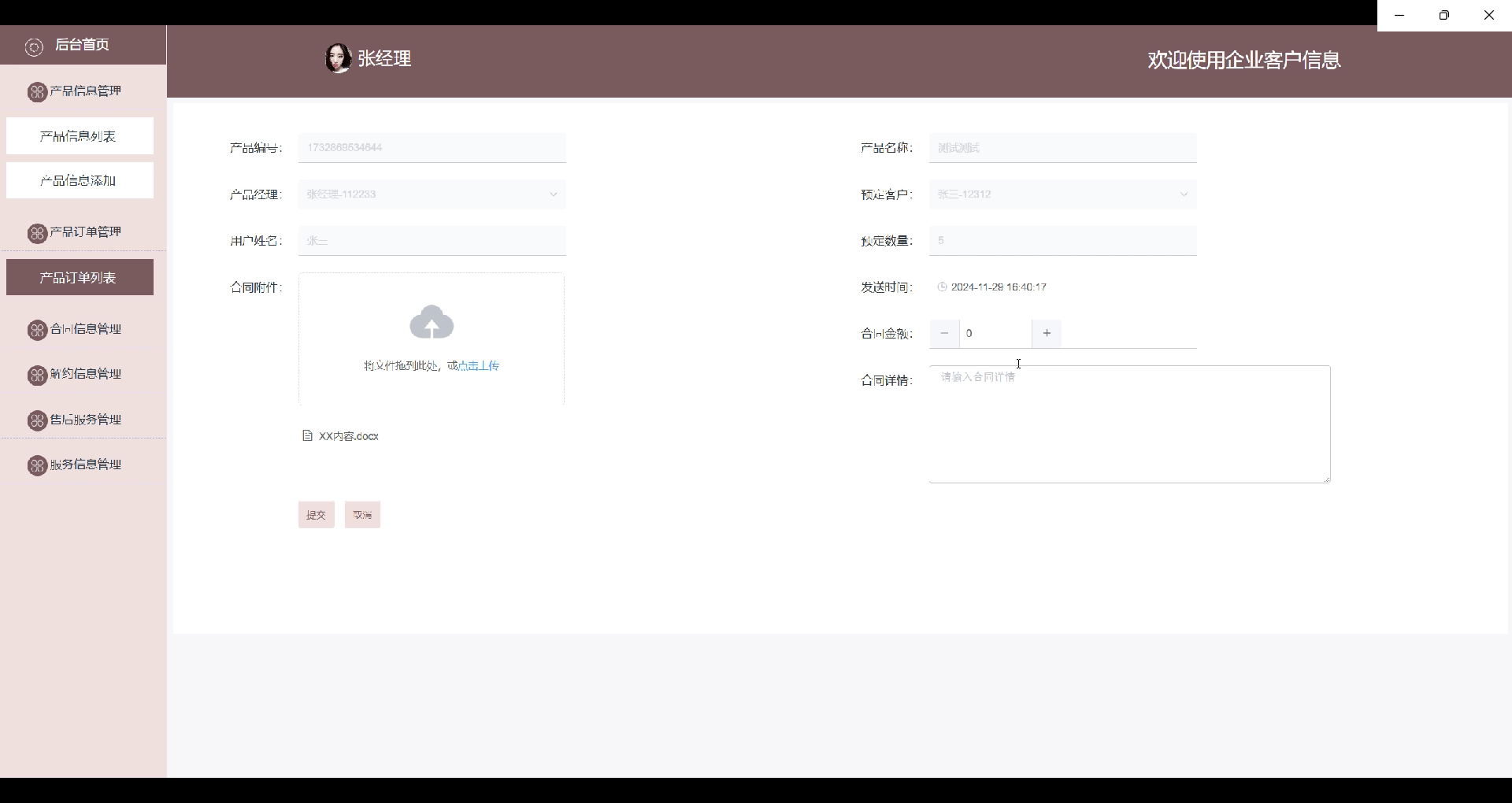Increase 合同金额 with the plus button

[x=1047, y=334]
